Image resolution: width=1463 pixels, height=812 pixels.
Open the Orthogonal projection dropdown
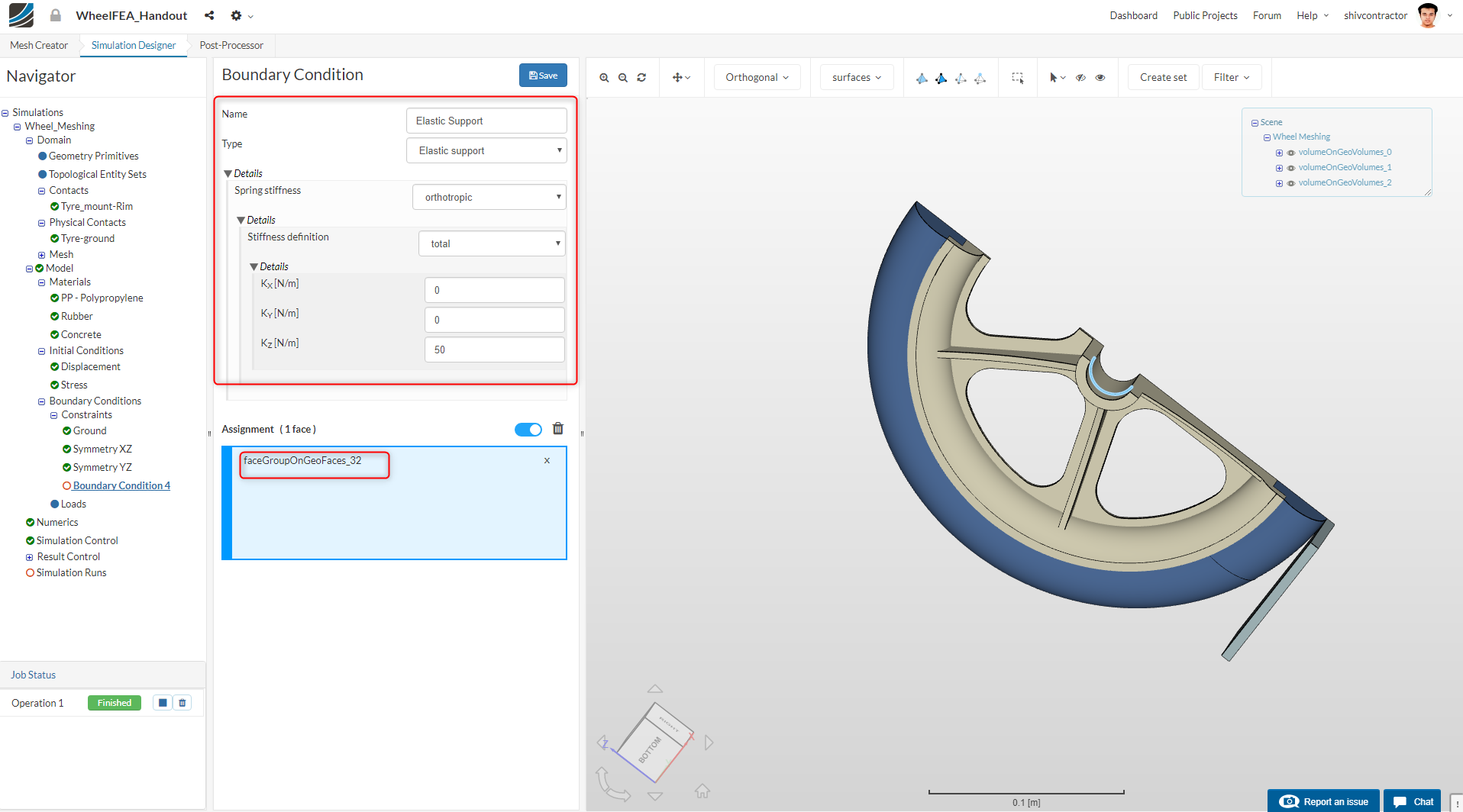pos(757,78)
